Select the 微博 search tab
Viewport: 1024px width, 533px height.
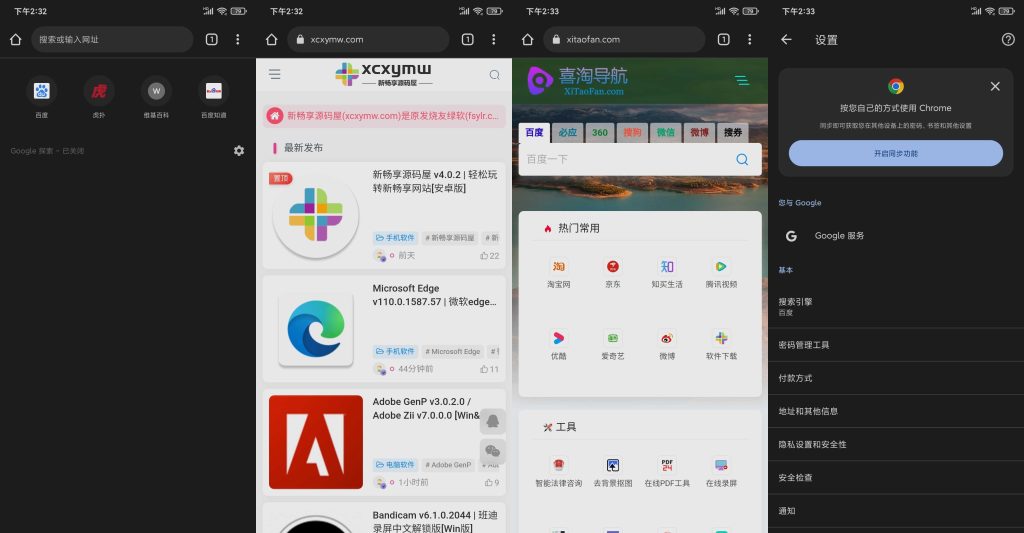pos(699,133)
